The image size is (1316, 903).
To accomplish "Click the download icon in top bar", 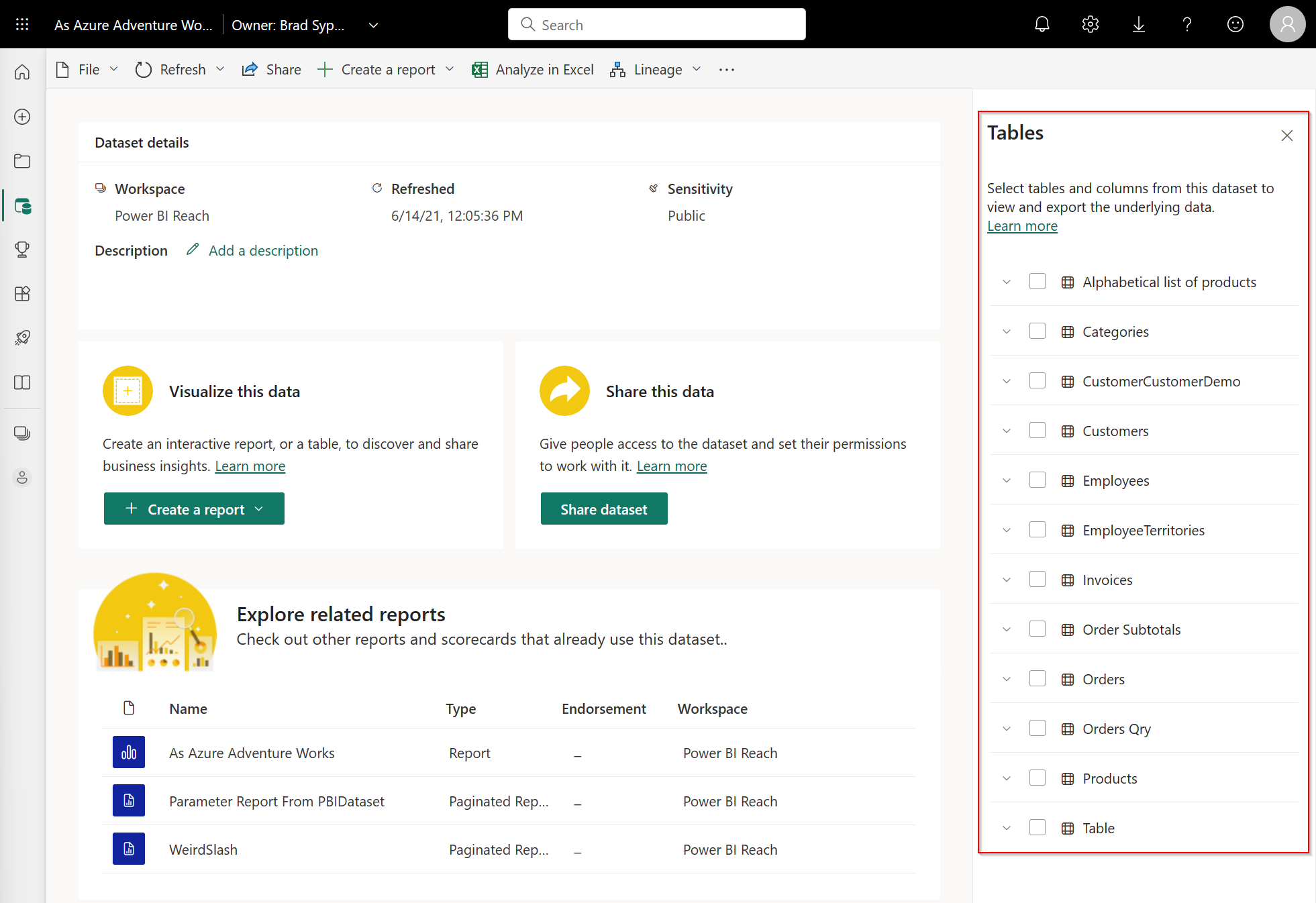I will coord(1140,25).
